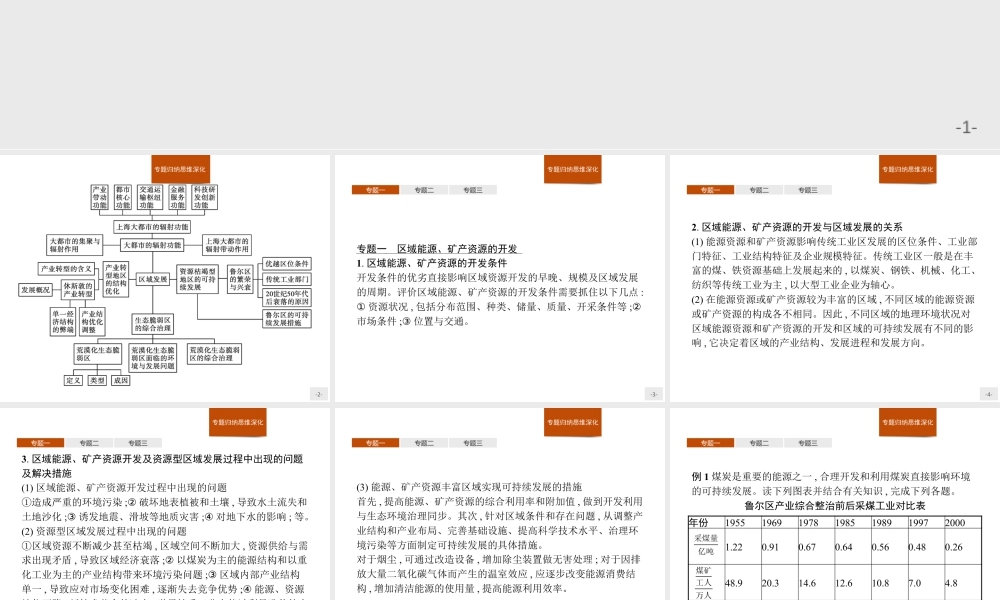Switch to the 专题三 tab on the top-middle slide
This screenshot has height=600, width=1000.
click(473, 189)
